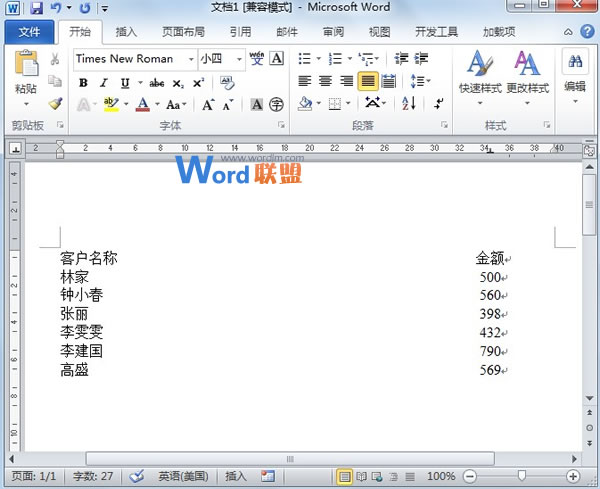Apply red font color button
This screenshot has width=600, height=489.
tap(143, 104)
